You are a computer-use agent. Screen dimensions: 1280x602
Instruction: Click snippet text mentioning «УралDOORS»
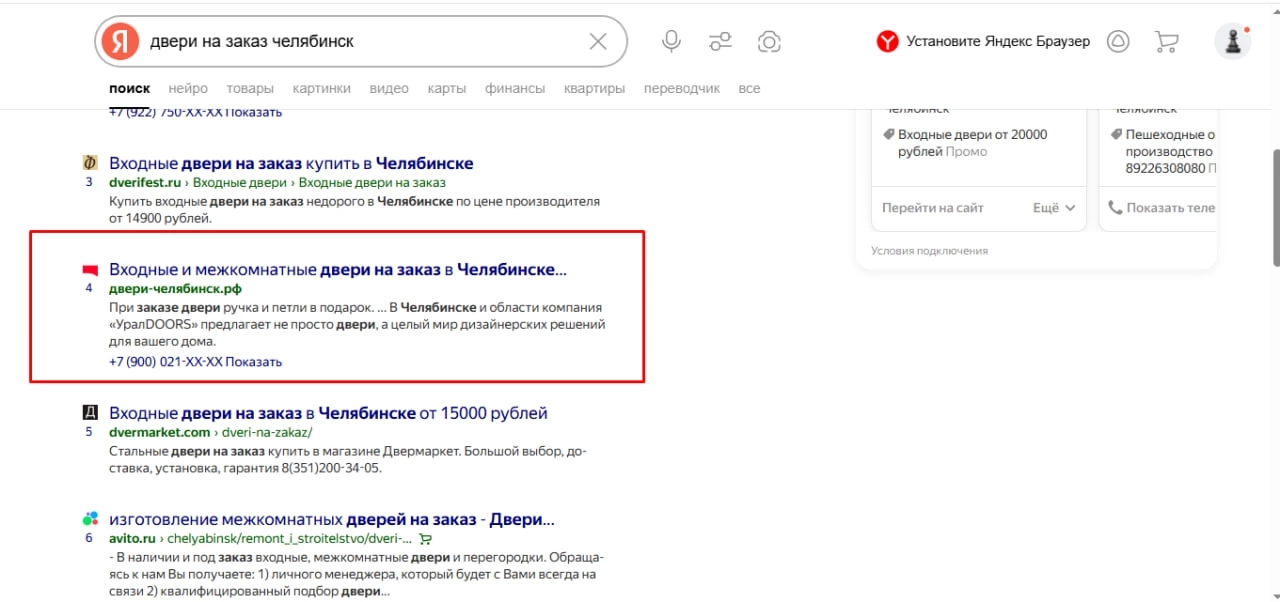coord(357,325)
